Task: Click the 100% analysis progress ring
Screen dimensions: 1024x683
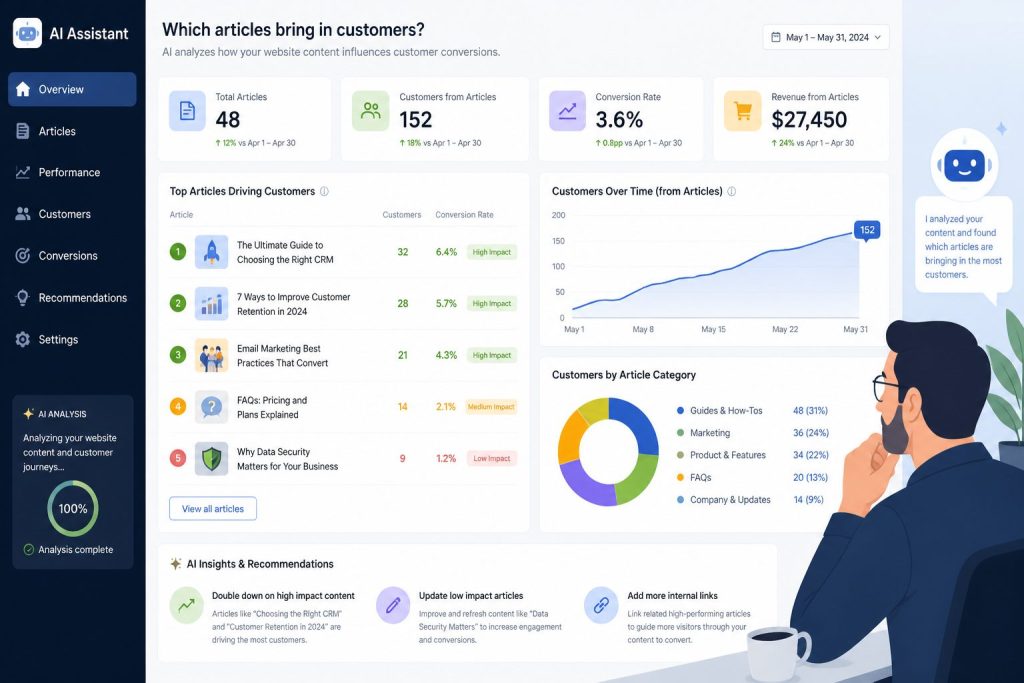Action: pyautogui.click(x=72, y=509)
